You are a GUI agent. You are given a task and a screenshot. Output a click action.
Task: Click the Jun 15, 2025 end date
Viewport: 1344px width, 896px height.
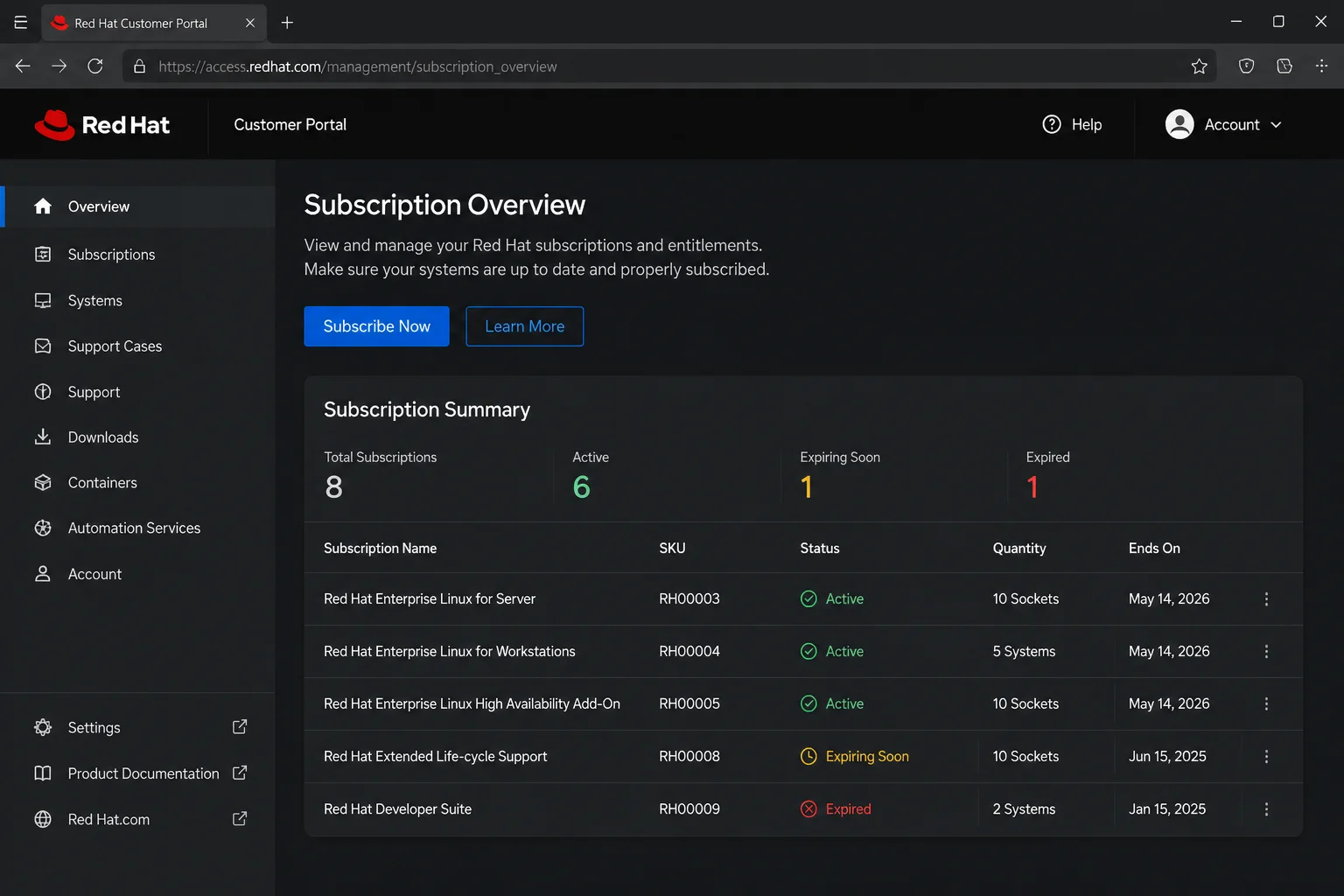point(1167,756)
